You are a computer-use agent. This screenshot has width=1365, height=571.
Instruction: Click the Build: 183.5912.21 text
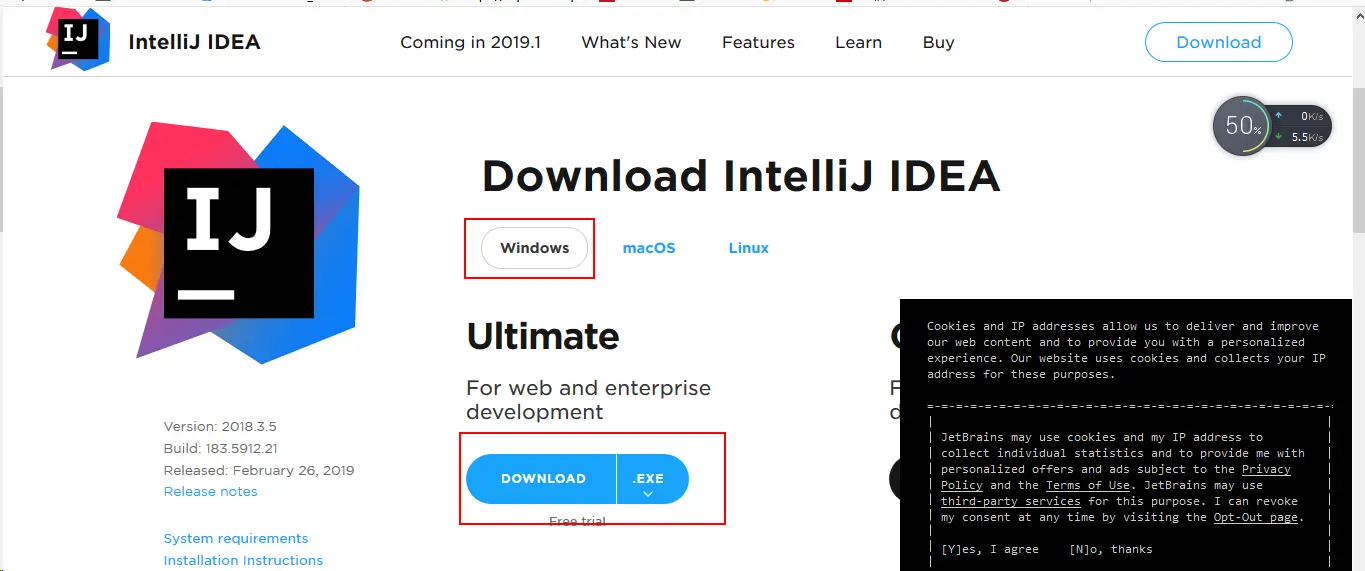(220, 448)
